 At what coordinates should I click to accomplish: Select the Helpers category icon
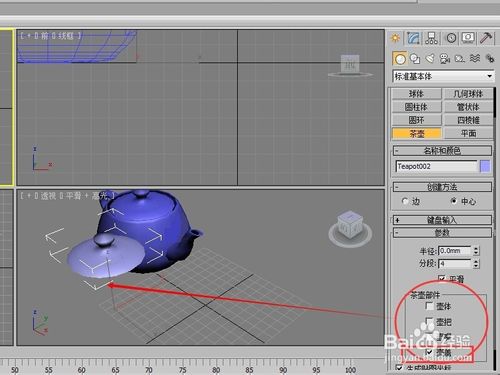[x=460, y=59]
